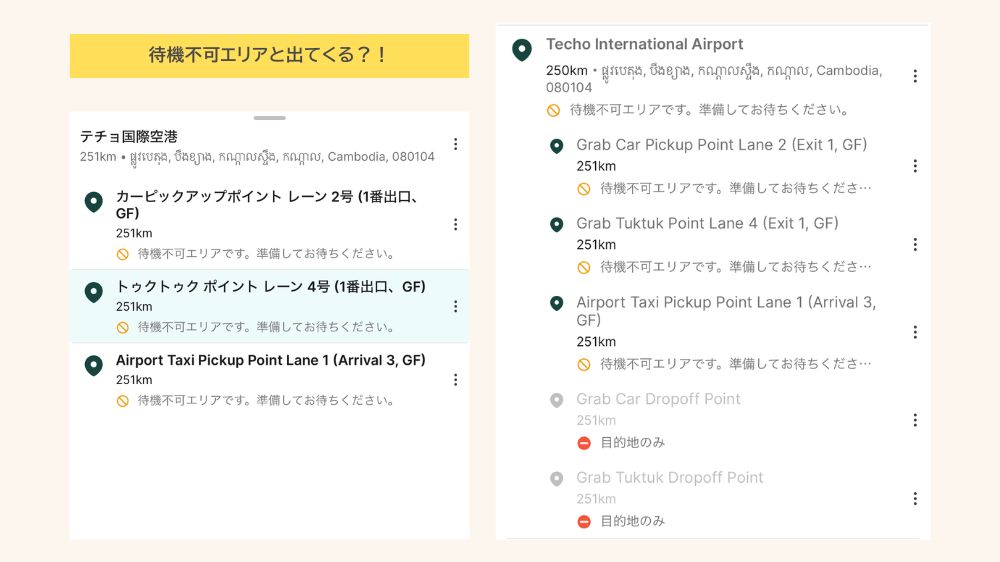Screen dimensions: 1000x562
Task: Click the 250km address line under Techo International Airport
Action: point(714,79)
